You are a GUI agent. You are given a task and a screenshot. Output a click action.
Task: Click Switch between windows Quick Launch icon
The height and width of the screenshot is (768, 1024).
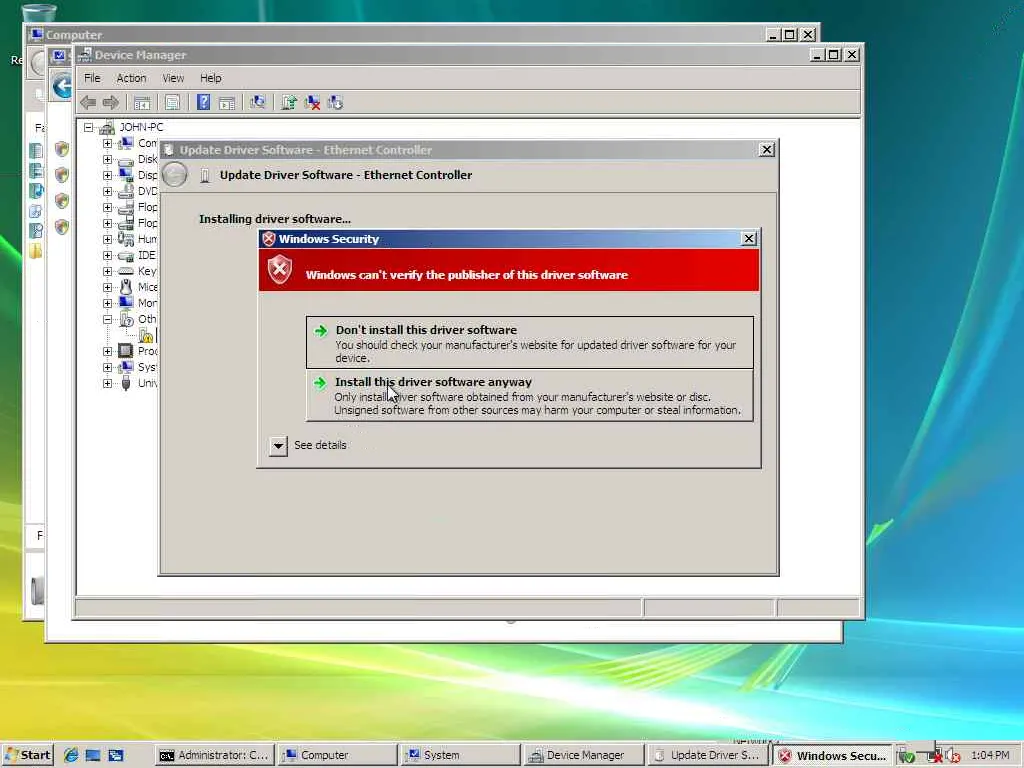click(116, 755)
